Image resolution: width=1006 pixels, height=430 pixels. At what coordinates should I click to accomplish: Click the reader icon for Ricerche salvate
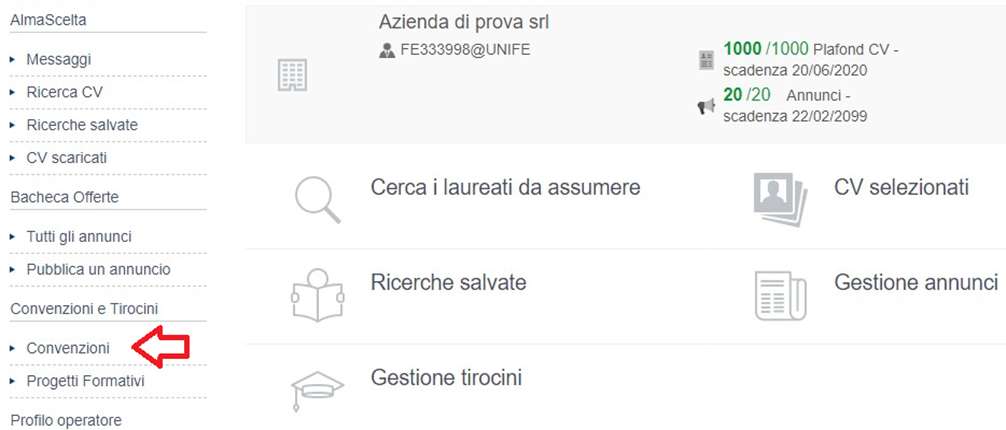[x=318, y=295]
